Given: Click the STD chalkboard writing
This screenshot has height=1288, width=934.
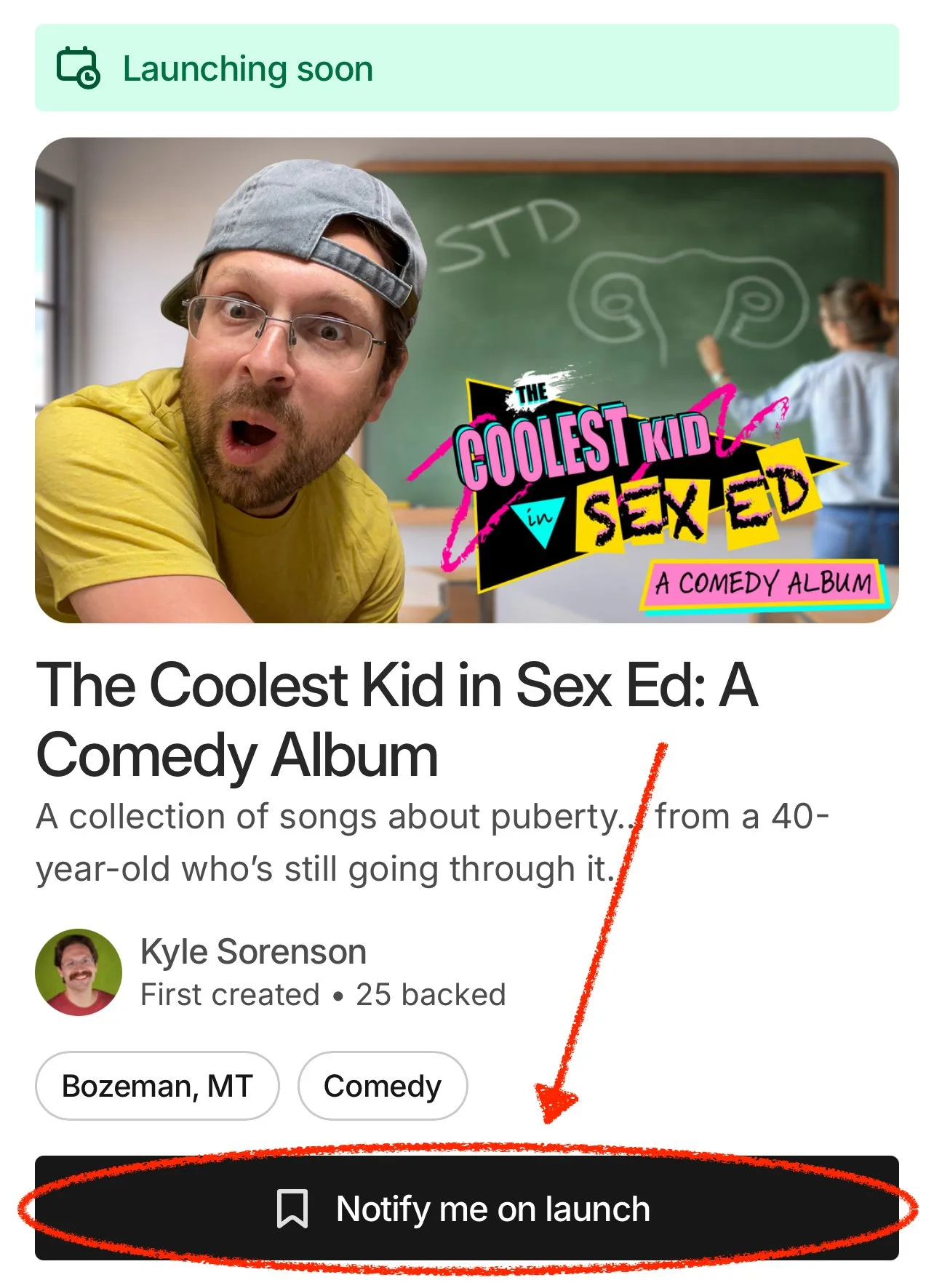Looking at the screenshot, I should [x=507, y=233].
